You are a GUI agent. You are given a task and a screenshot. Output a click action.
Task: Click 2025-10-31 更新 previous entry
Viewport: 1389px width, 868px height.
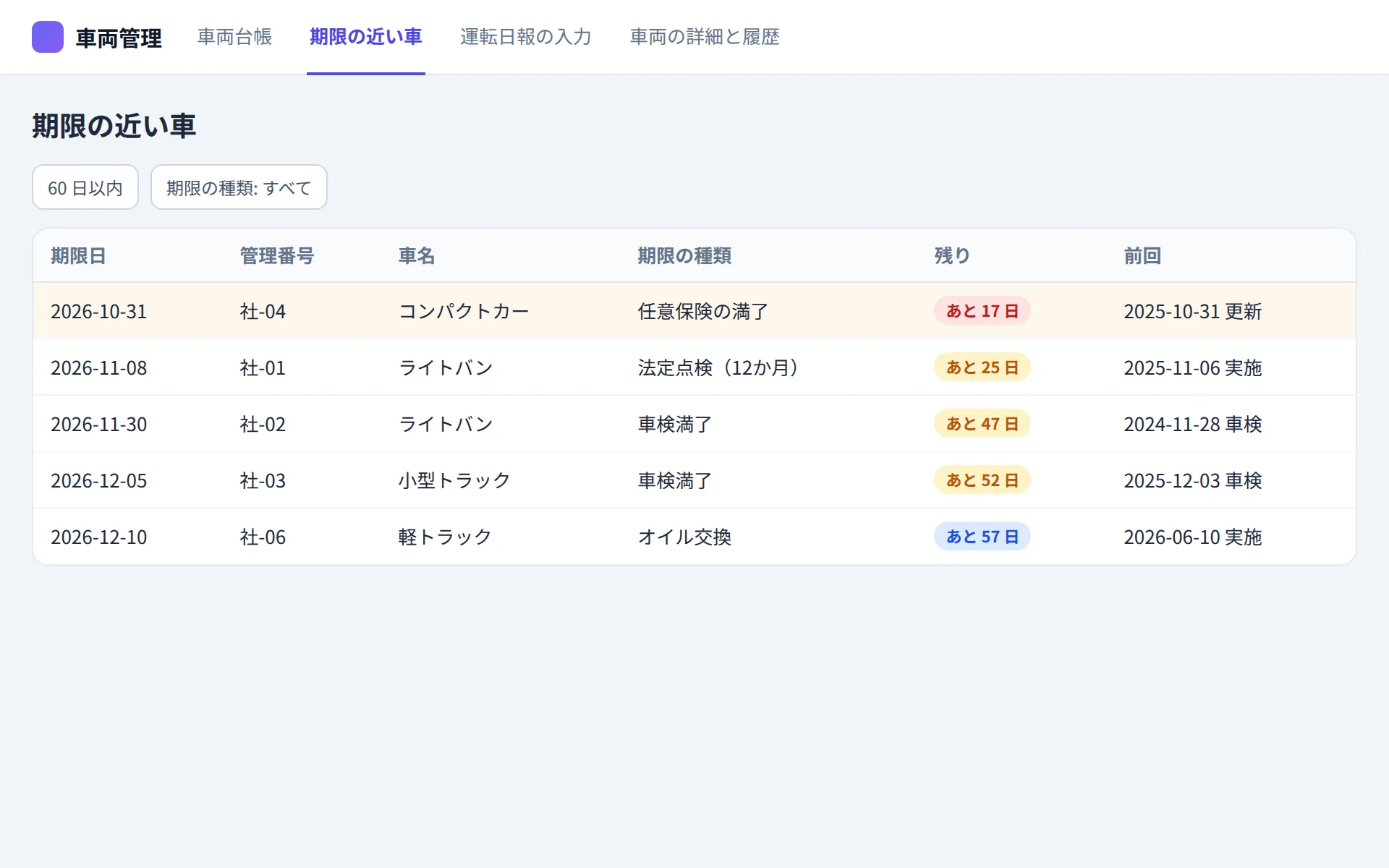[x=1193, y=311]
